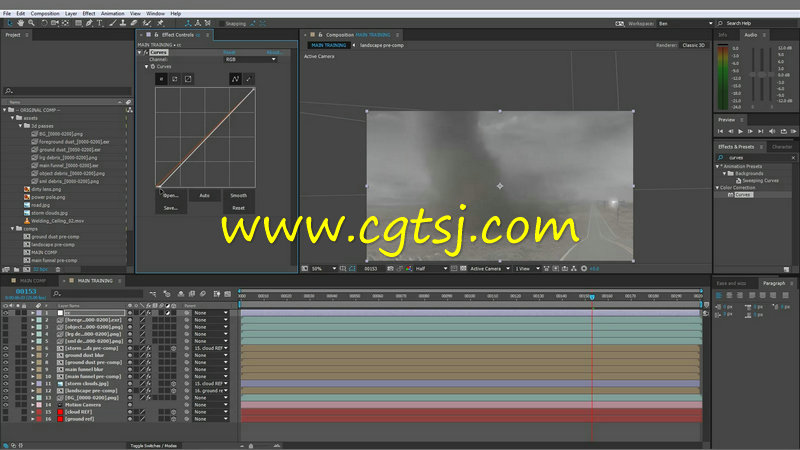This screenshot has width=800, height=450.
Task: Click the timeline playhead marker at 00153
Action: [592, 296]
